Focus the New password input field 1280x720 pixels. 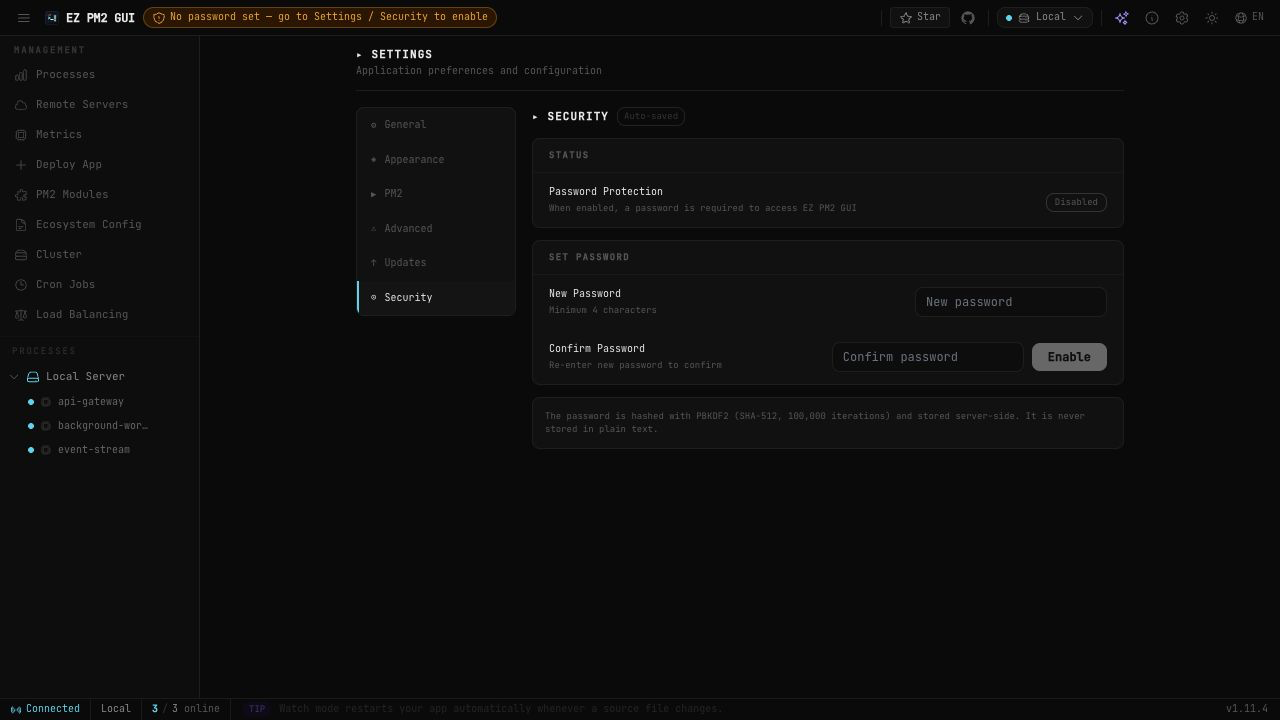1011,302
